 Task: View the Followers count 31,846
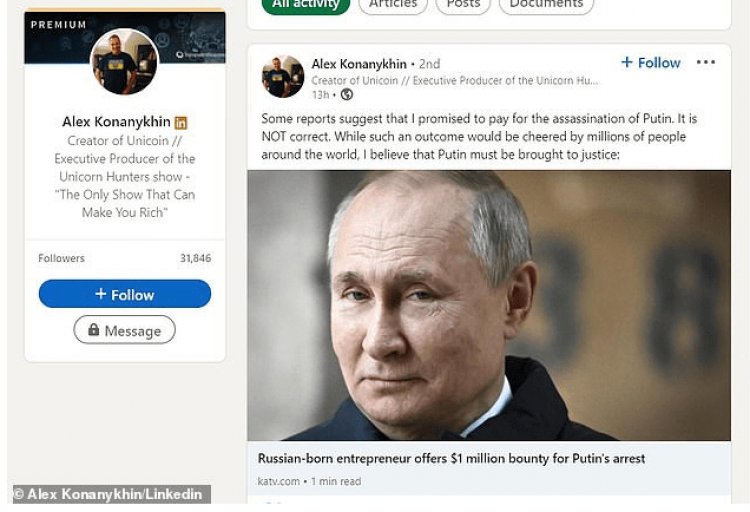[x=195, y=258]
